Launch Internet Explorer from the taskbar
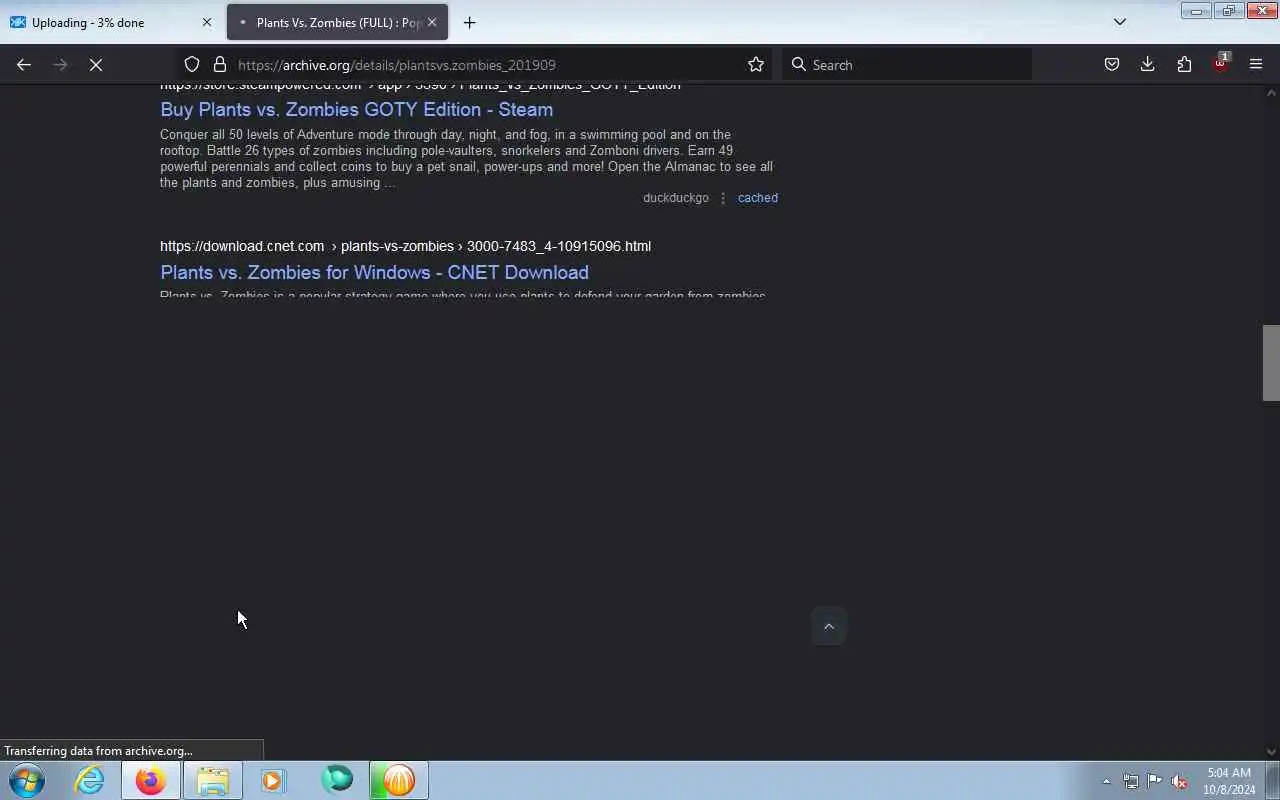 (x=90, y=780)
